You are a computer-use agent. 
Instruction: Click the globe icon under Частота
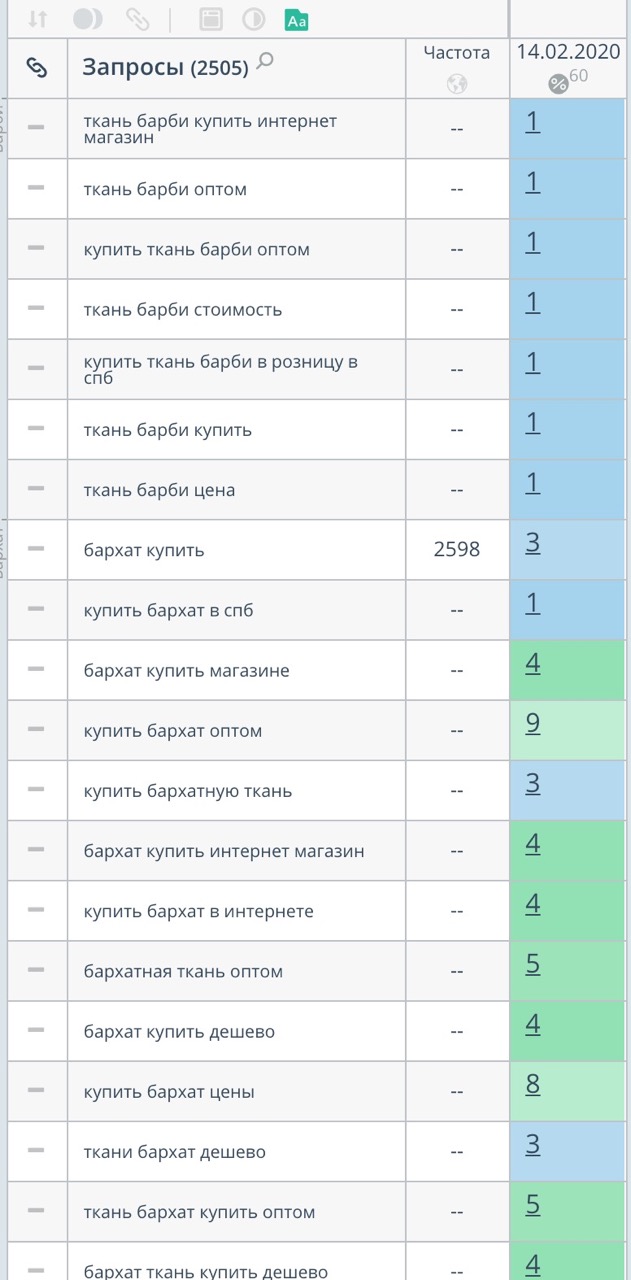coord(457,84)
